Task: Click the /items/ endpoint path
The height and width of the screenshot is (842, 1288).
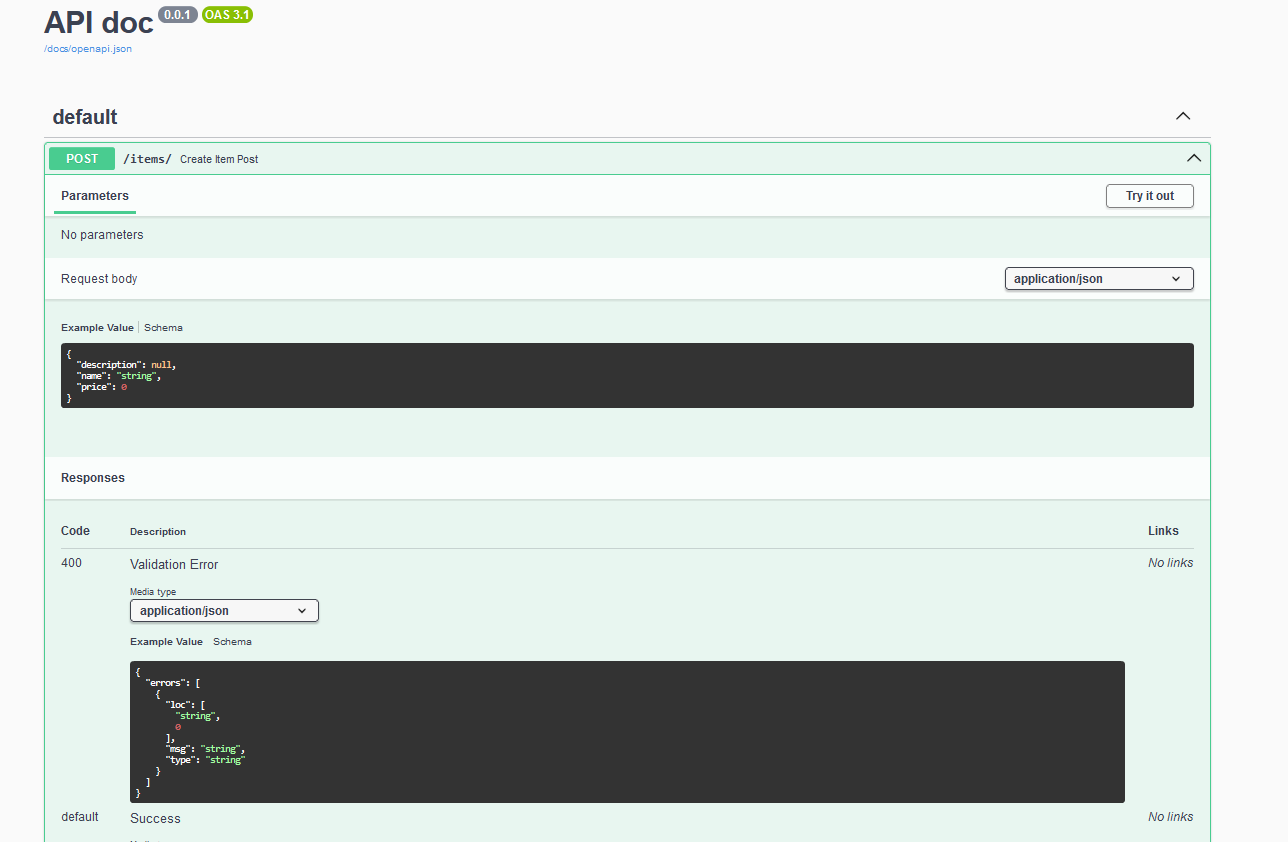Action: (147, 159)
